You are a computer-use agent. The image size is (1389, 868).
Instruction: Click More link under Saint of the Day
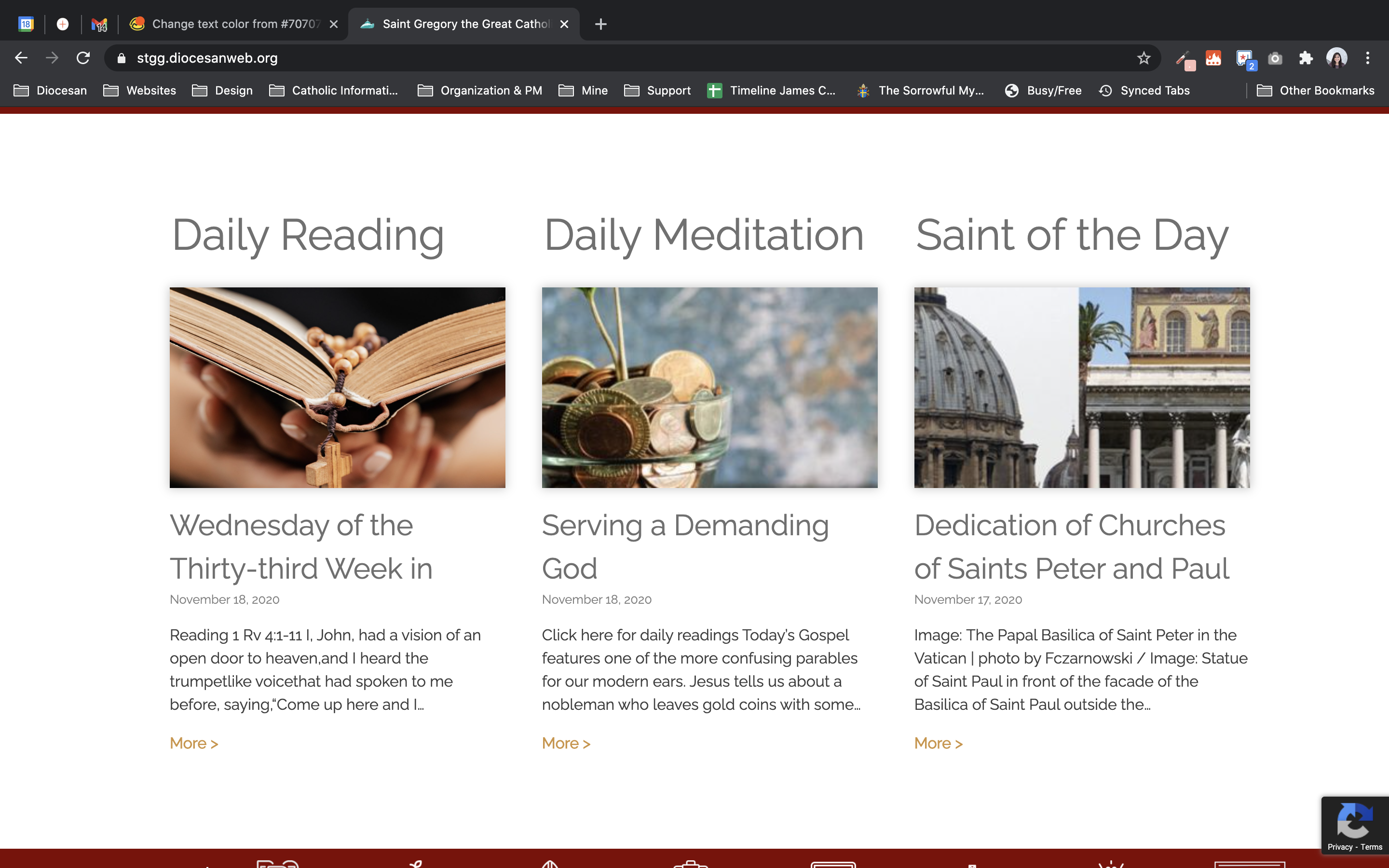(938, 744)
